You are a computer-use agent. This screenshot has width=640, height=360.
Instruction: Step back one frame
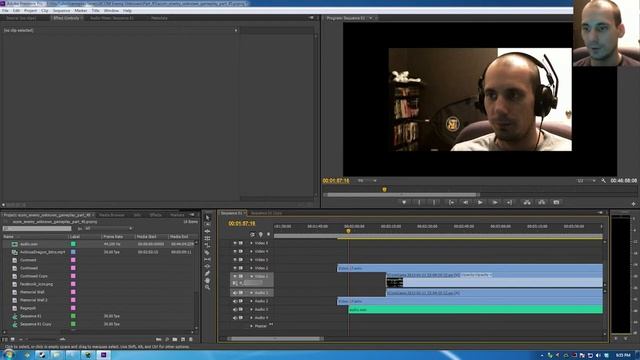coord(465,202)
